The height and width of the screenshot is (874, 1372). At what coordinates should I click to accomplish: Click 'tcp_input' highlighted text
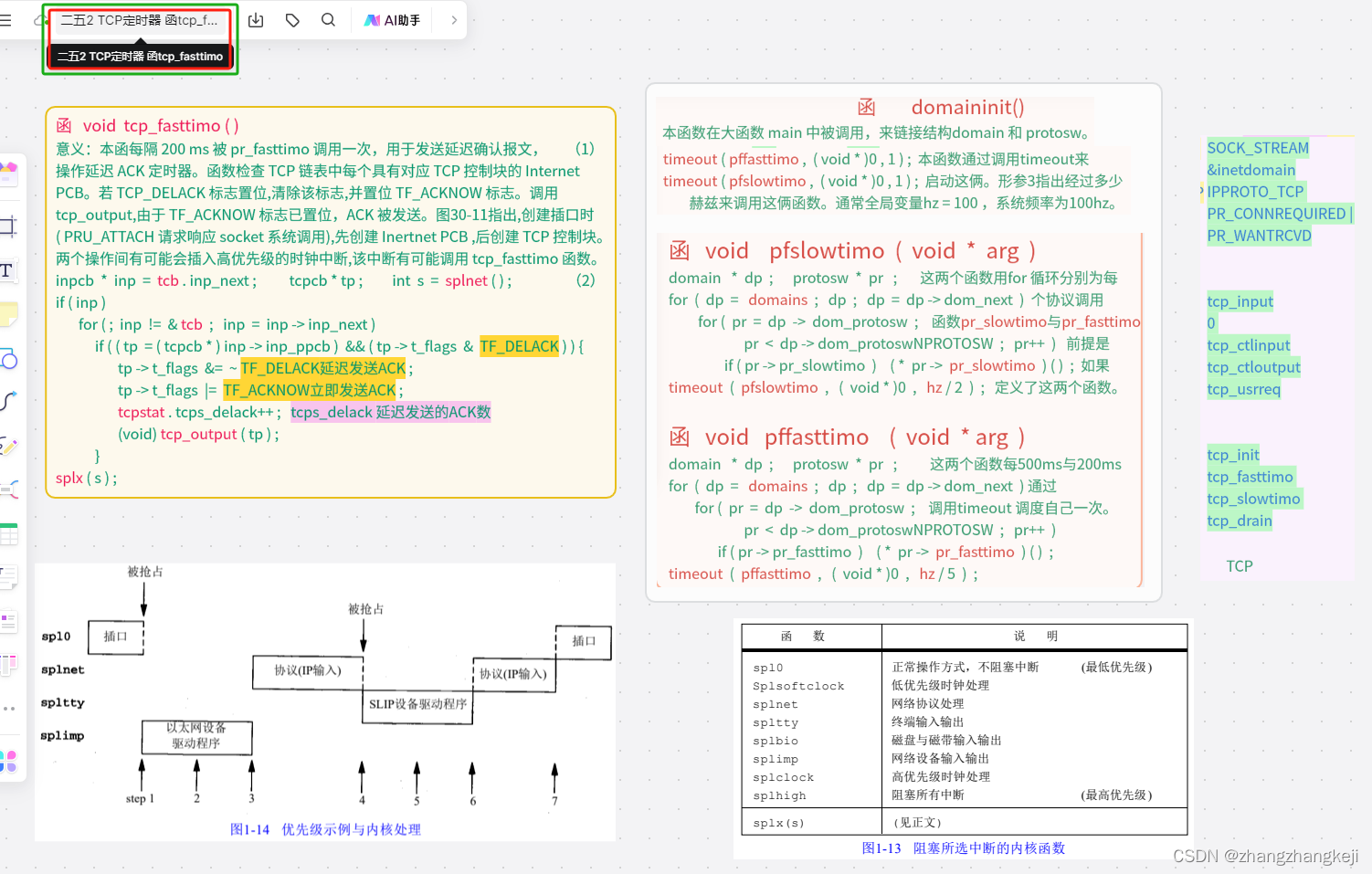tap(1240, 301)
